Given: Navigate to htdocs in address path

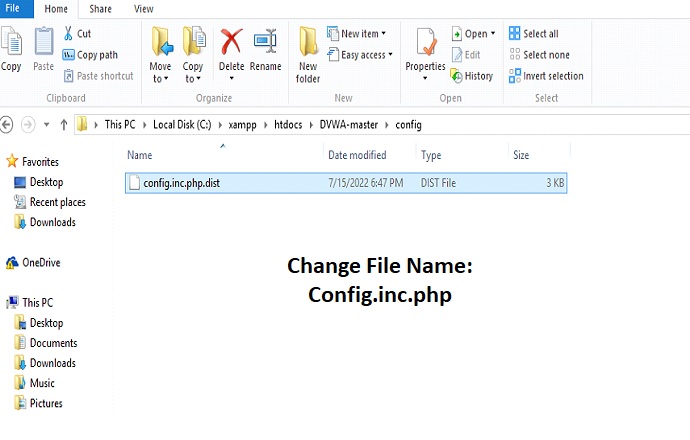Looking at the screenshot, I should (288, 125).
